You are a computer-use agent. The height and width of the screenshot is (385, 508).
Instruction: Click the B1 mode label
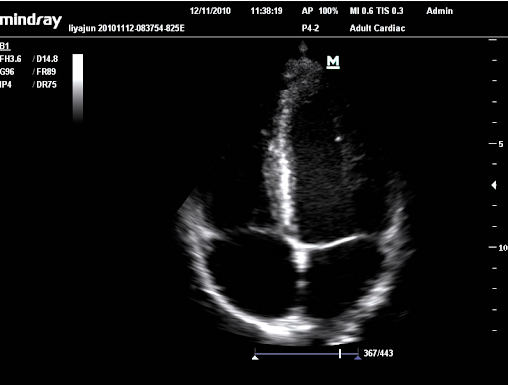pos(5,46)
